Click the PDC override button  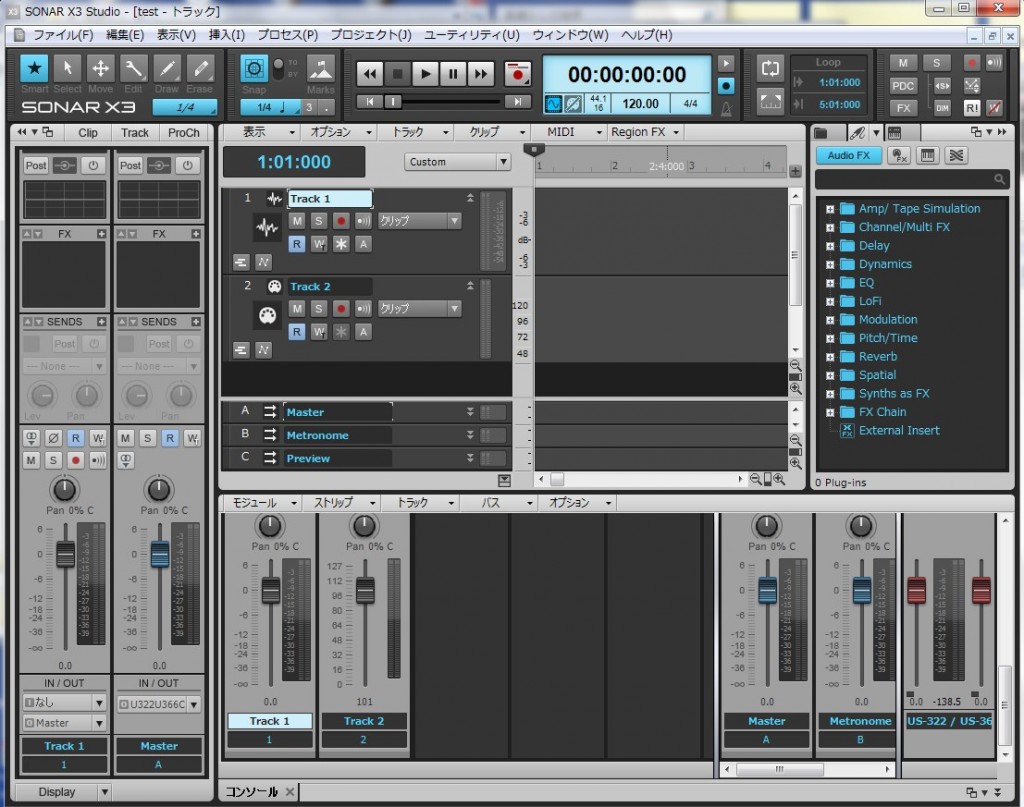903,86
